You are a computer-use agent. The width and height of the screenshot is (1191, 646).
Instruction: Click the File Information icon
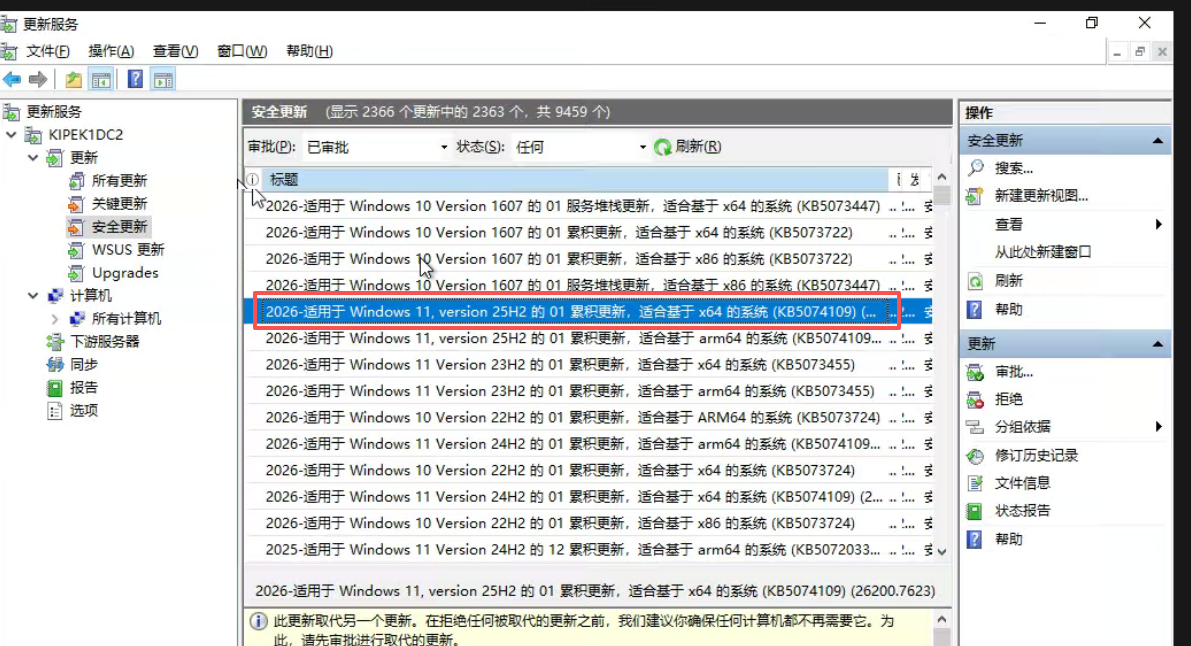[x=975, y=483]
